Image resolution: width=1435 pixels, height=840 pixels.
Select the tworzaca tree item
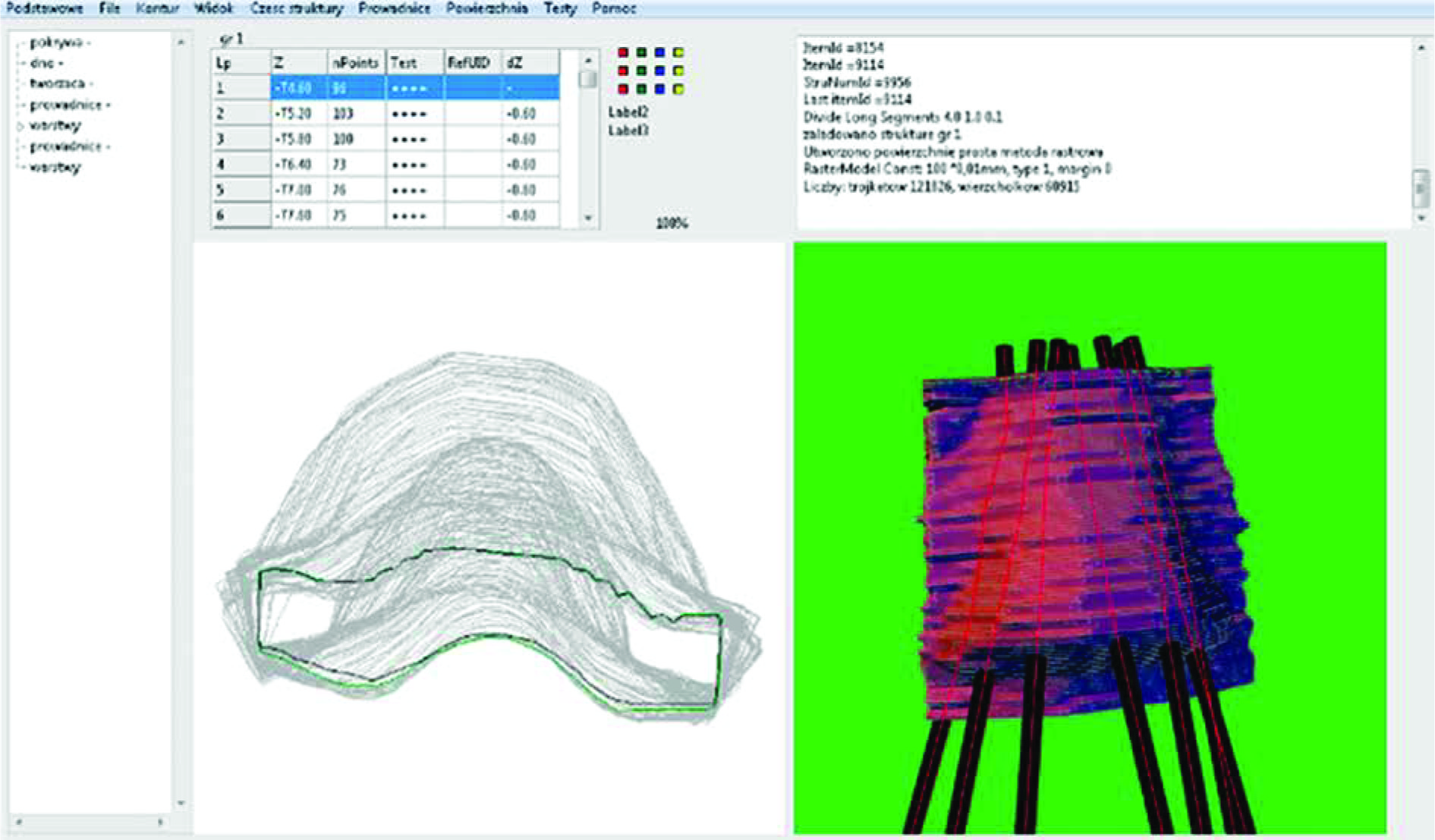57,83
